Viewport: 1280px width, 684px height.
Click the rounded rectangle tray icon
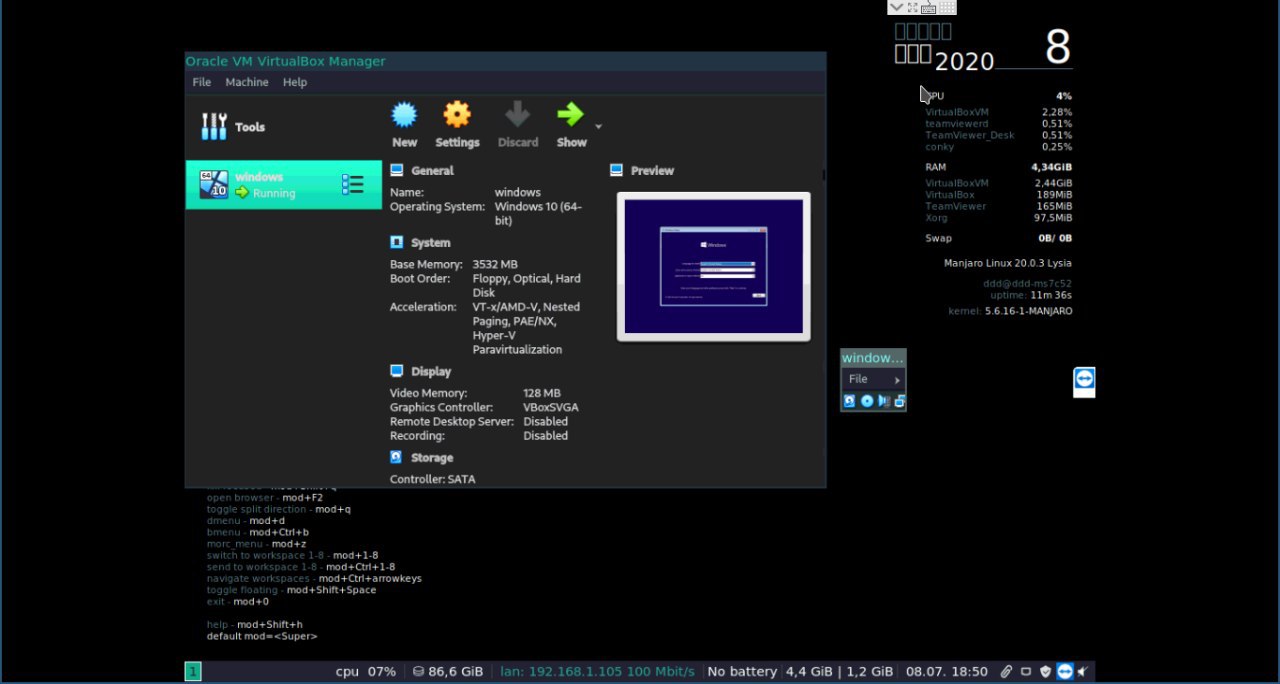click(1026, 671)
